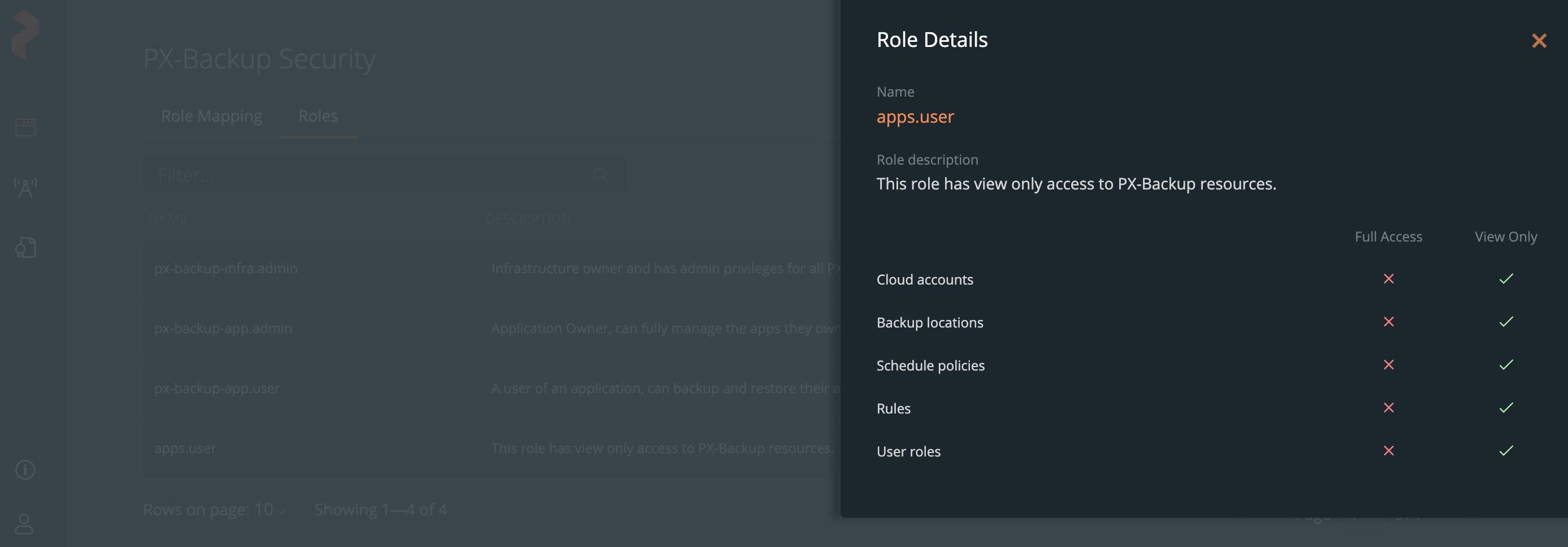
Task: Click the Portworx logo in sidebar
Action: click(25, 34)
